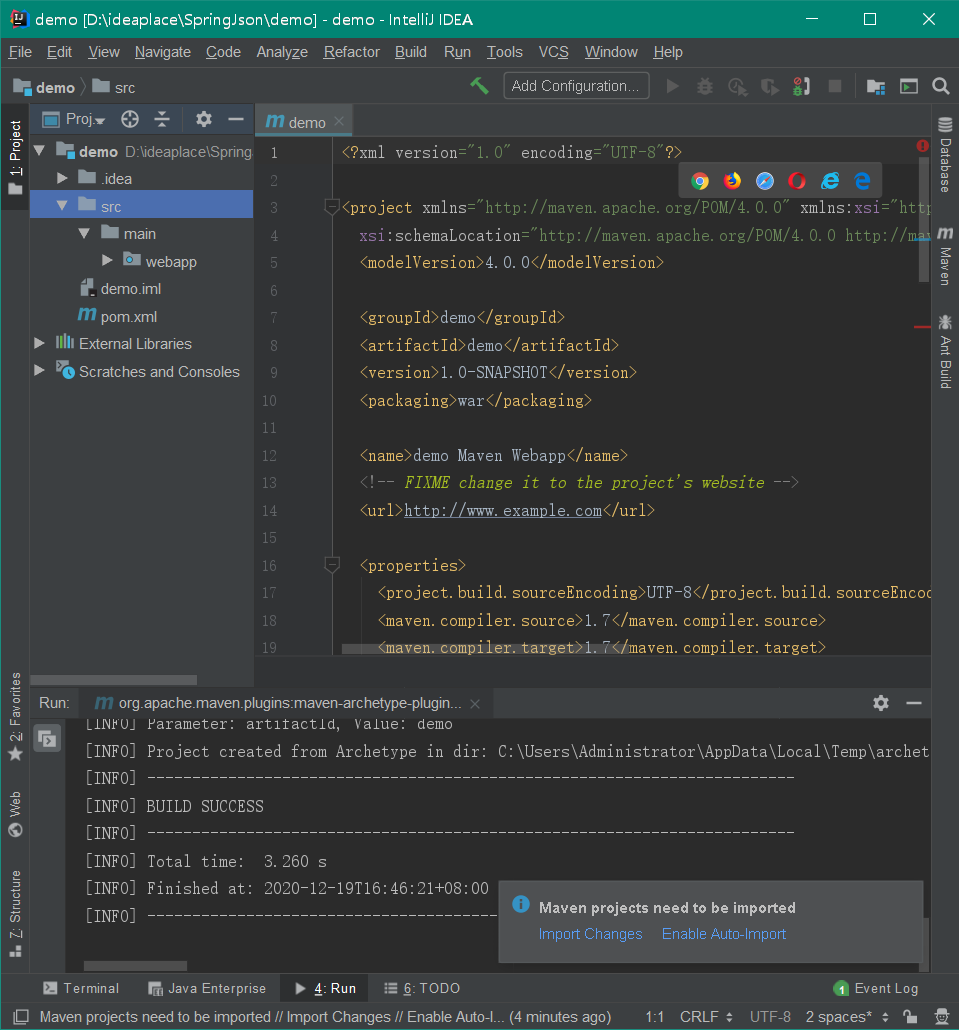Toggle the 4: Run tool window button
The height and width of the screenshot is (1030, 959).
click(325, 988)
